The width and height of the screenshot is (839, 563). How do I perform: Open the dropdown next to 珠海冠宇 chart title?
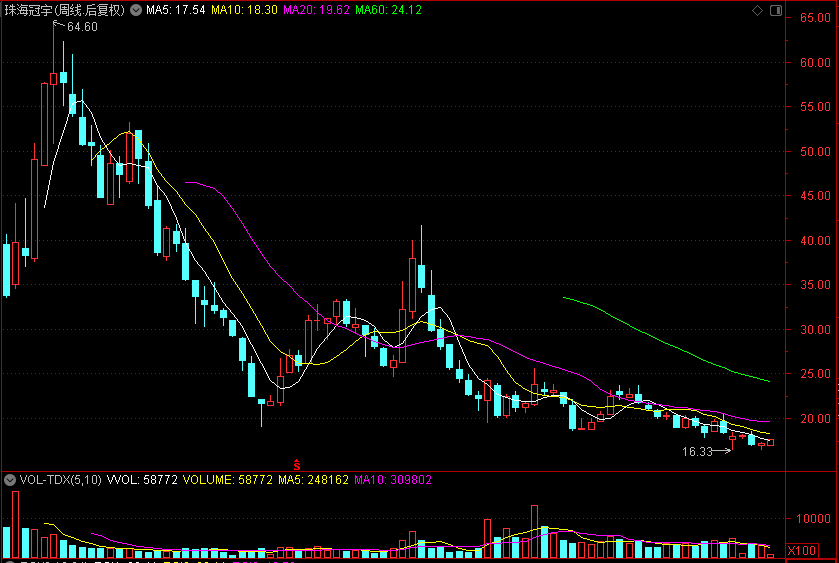[x=136, y=10]
